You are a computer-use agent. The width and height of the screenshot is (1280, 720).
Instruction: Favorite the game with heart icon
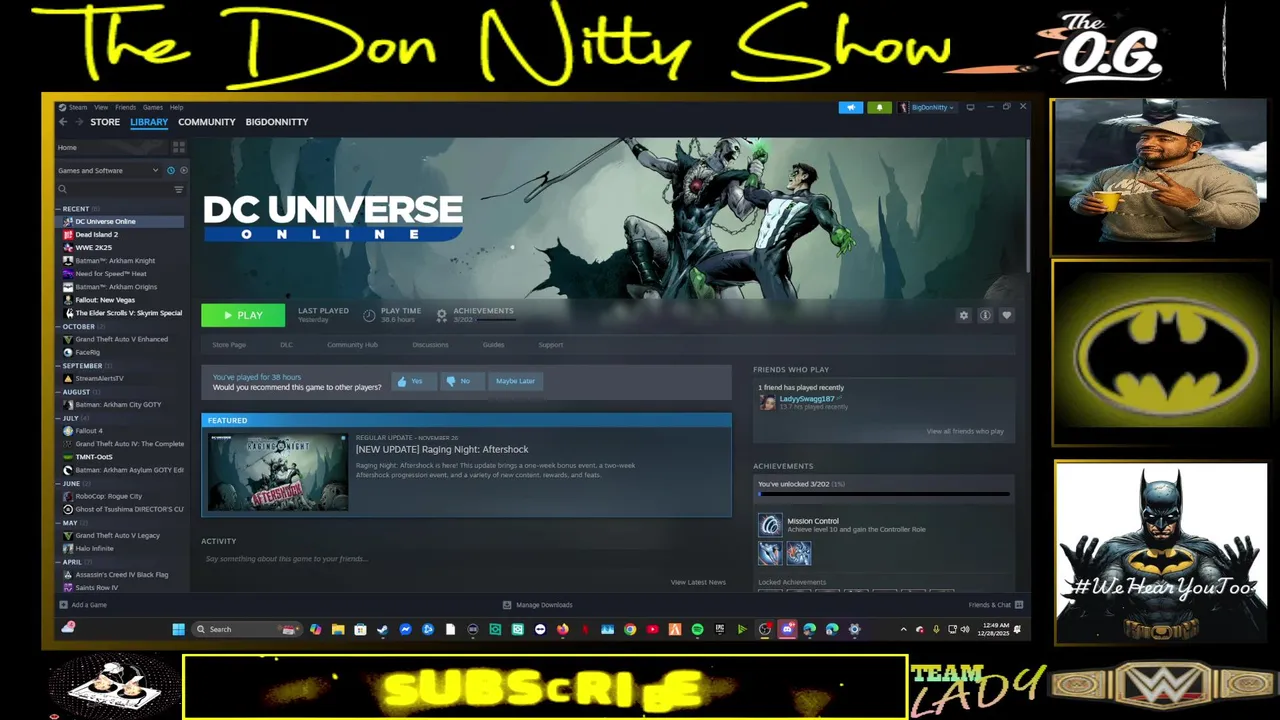click(1007, 315)
